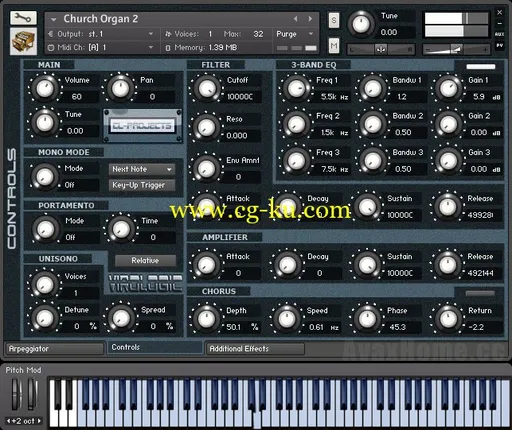Click the Chorus Depth knob
This screenshot has width=512, height=430.
click(x=206, y=319)
